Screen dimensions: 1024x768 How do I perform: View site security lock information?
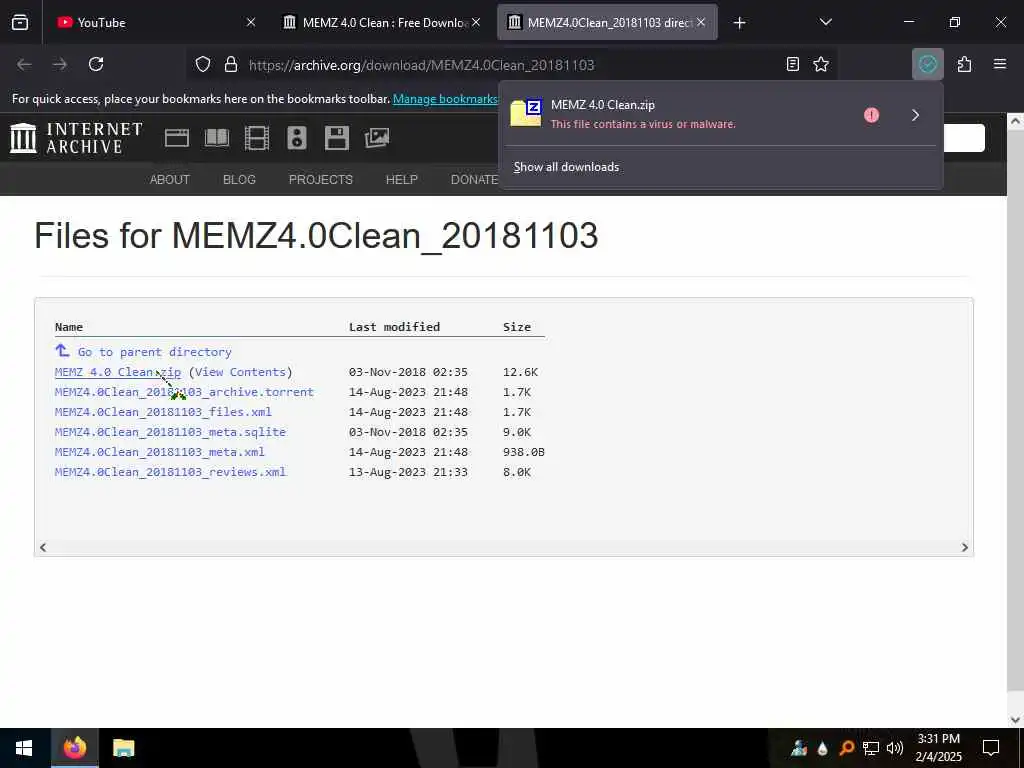coord(231,65)
